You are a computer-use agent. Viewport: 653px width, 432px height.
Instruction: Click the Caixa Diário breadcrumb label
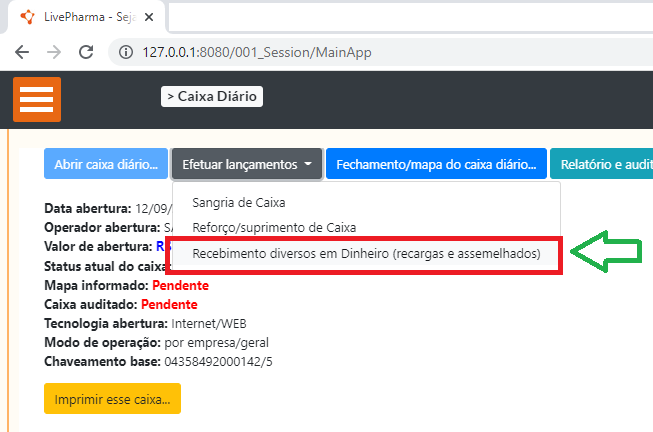point(212,96)
